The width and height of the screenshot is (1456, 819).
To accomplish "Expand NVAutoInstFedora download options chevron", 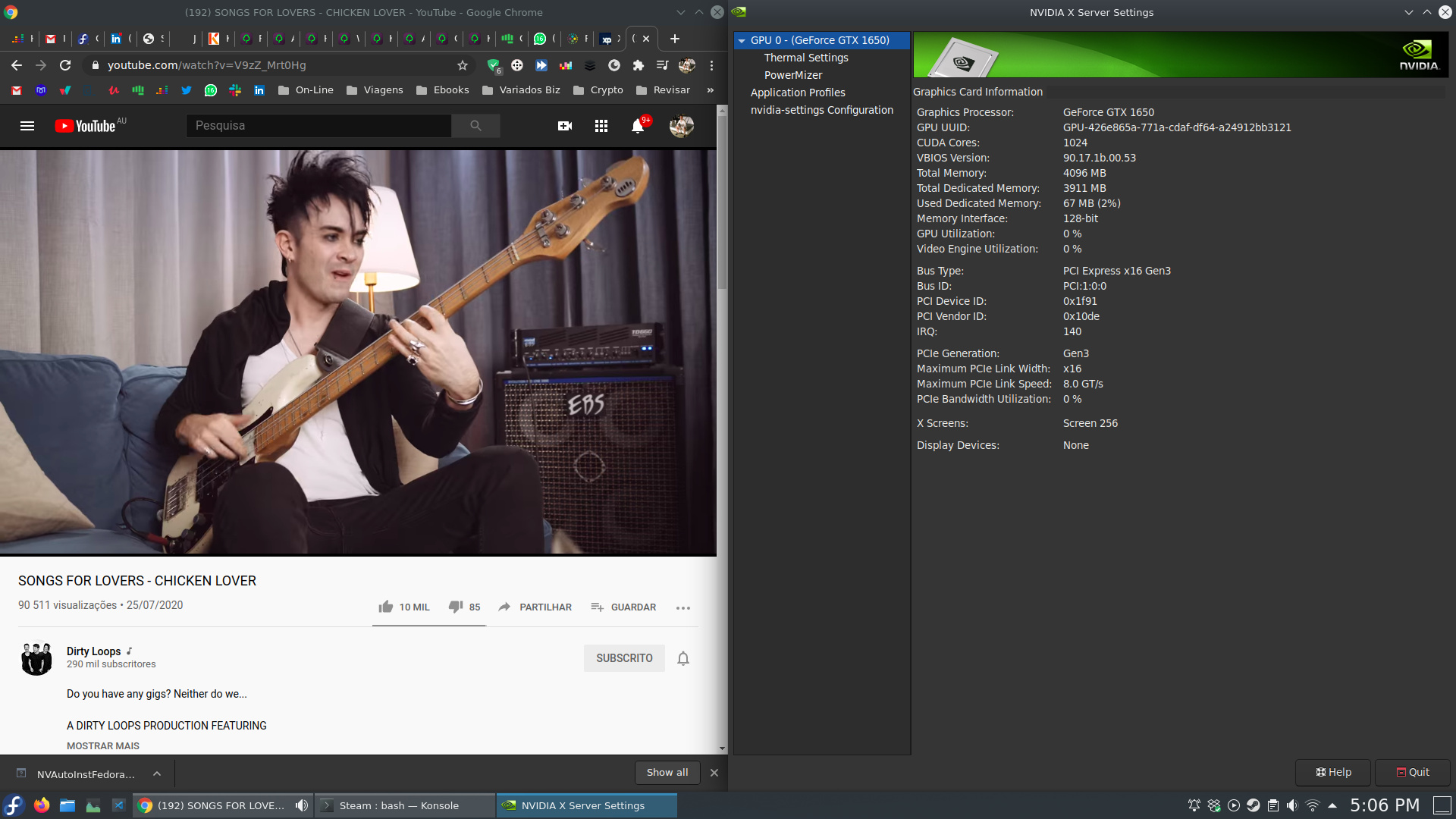I will (x=157, y=773).
